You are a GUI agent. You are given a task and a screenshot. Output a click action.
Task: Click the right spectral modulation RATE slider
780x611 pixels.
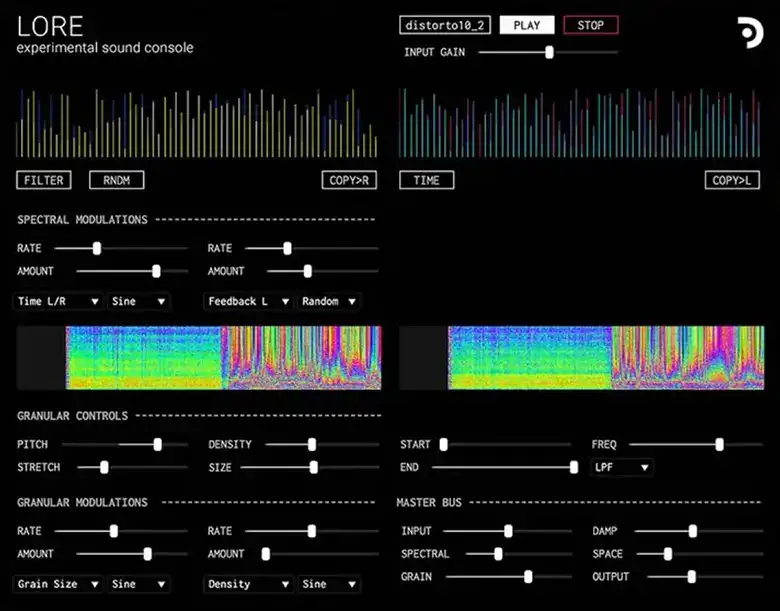(312, 248)
